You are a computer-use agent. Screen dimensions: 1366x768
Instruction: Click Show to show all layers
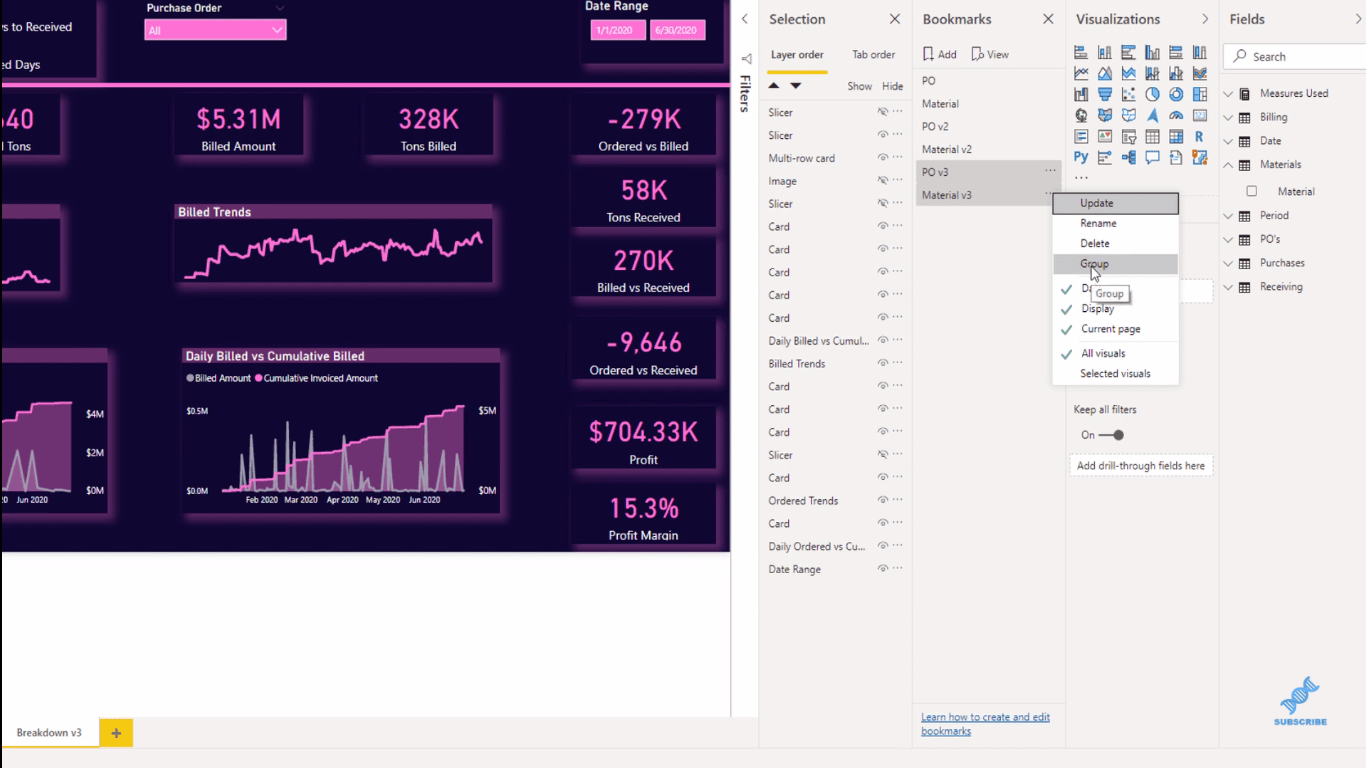860,87
